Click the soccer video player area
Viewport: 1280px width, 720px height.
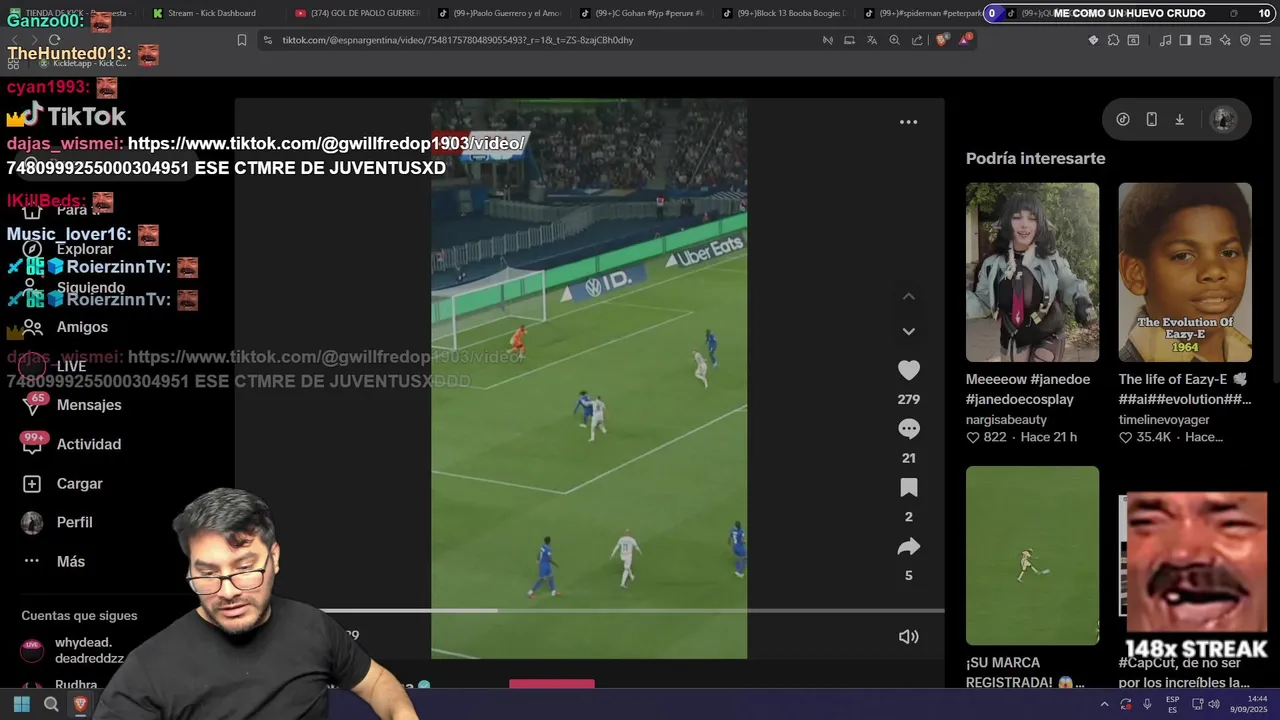(589, 379)
